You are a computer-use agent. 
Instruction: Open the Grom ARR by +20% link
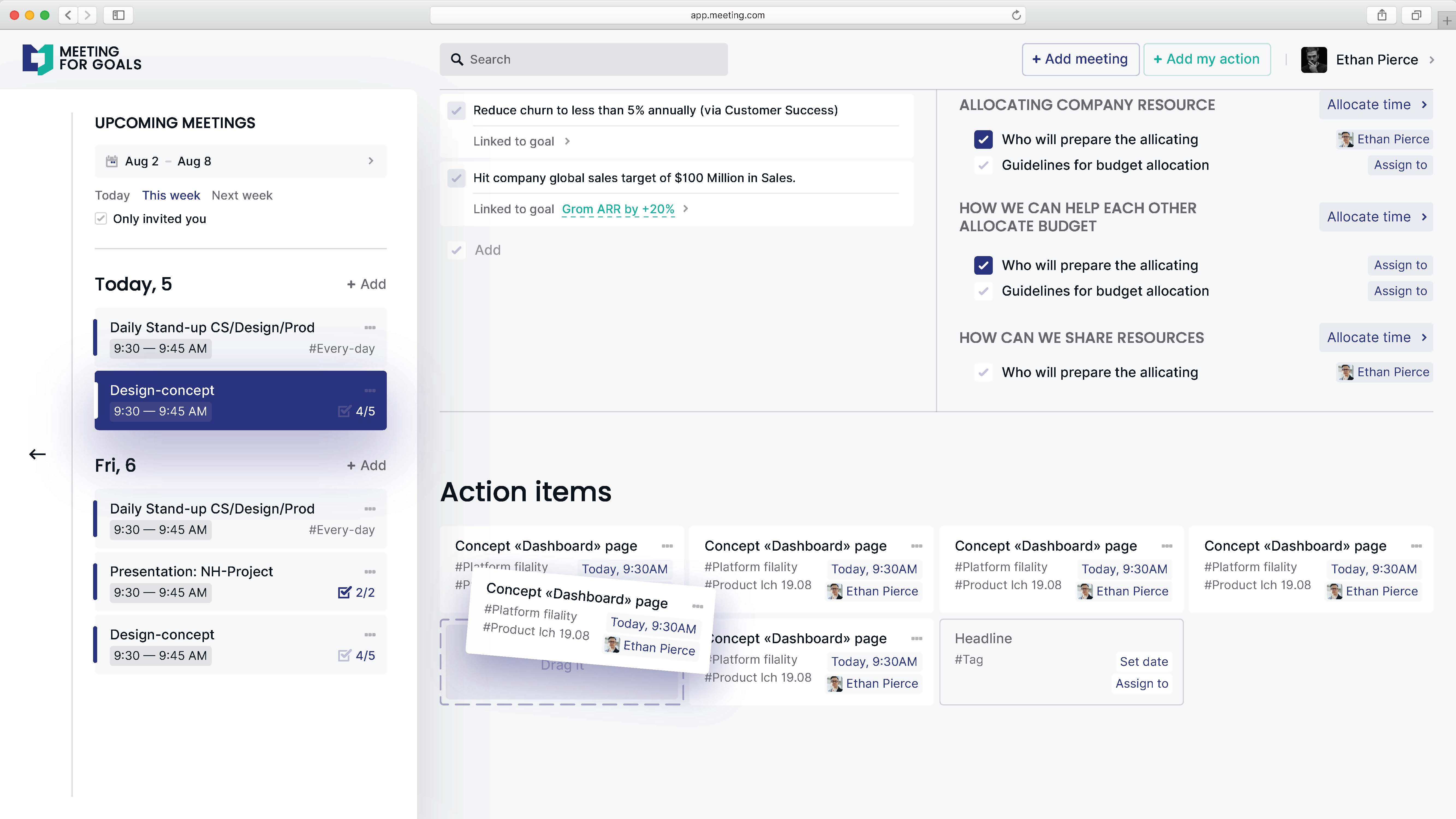(x=618, y=209)
